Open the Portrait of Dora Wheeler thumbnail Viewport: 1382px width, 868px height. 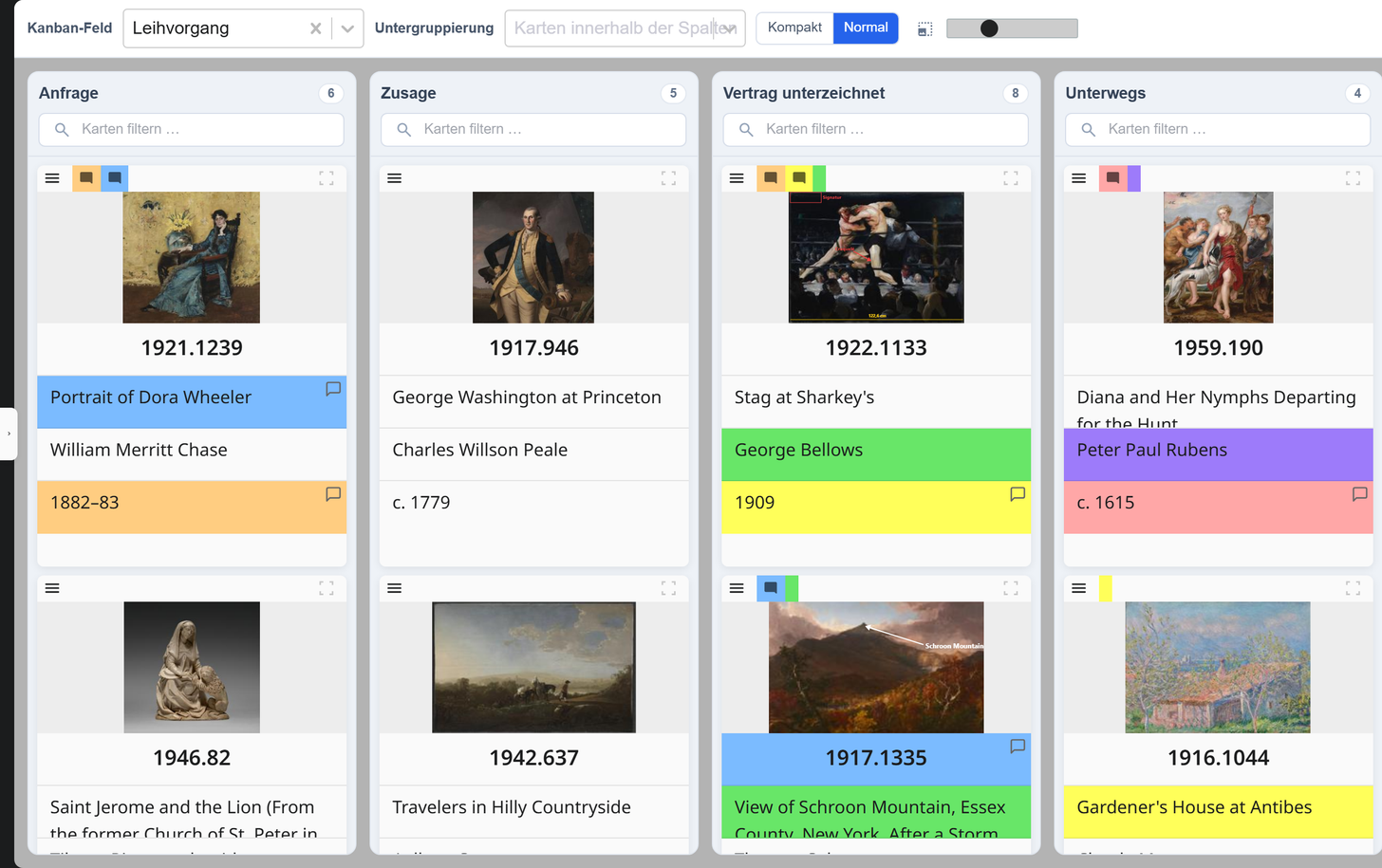191,257
